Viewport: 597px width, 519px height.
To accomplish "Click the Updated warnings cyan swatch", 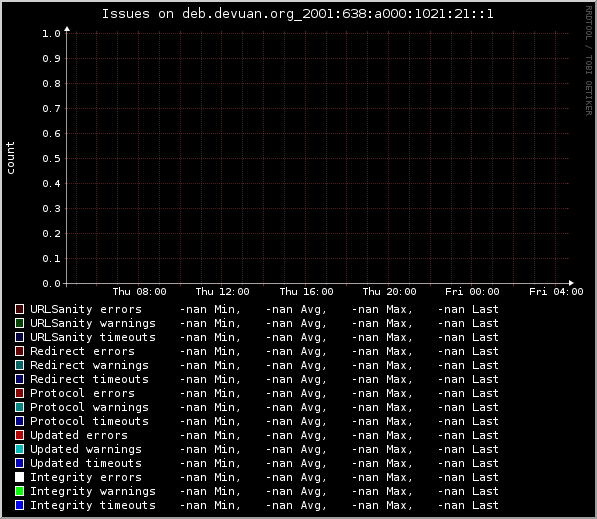I will click(19, 449).
